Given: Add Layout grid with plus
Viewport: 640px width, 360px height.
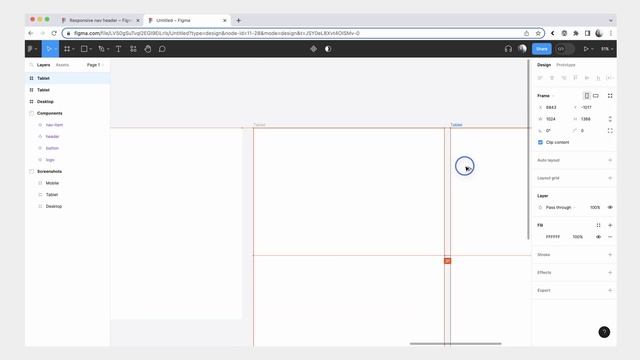Looking at the screenshot, I should coord(610,178).
